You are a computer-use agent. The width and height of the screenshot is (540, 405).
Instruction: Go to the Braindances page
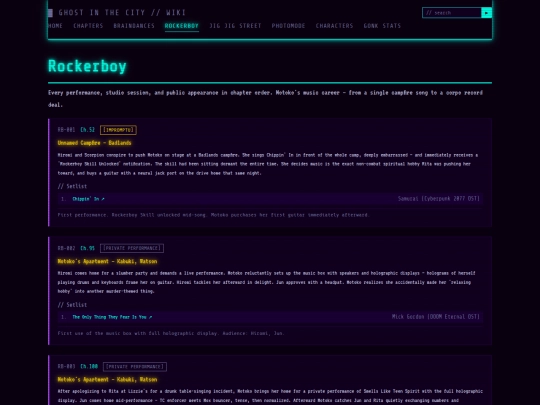pyautogui.click(x=134, y=26)
